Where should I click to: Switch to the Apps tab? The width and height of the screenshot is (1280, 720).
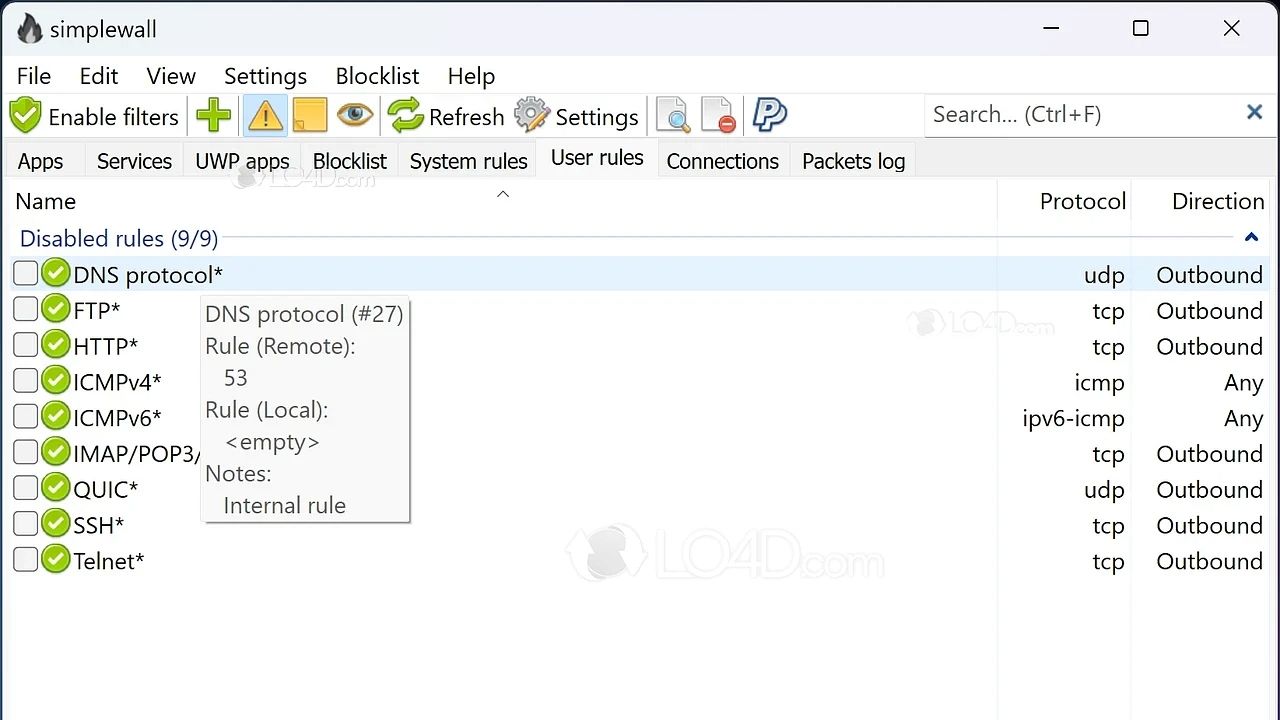(x=41, y=161)
